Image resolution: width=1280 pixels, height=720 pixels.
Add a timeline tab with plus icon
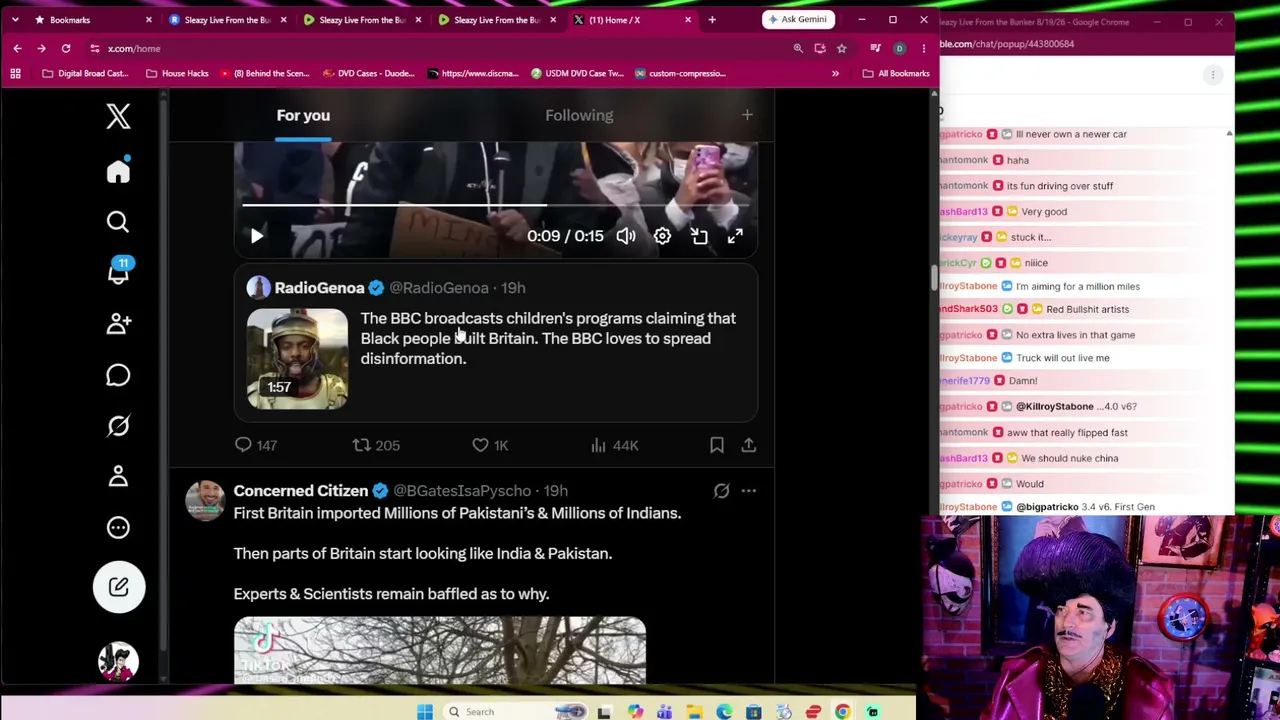[747, 115]
